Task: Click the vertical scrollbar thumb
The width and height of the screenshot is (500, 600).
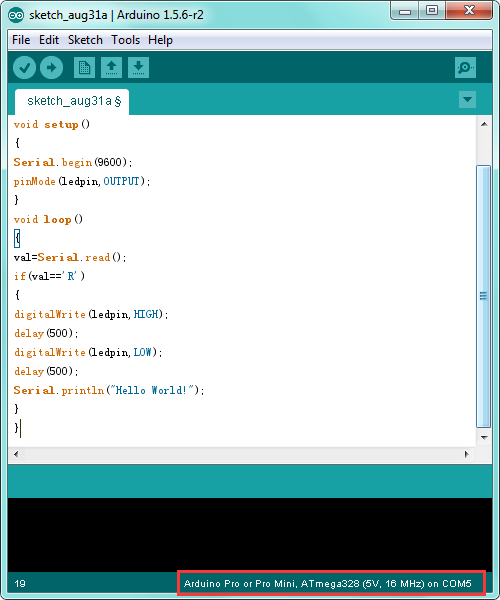Action: click(x=484, y=296)
